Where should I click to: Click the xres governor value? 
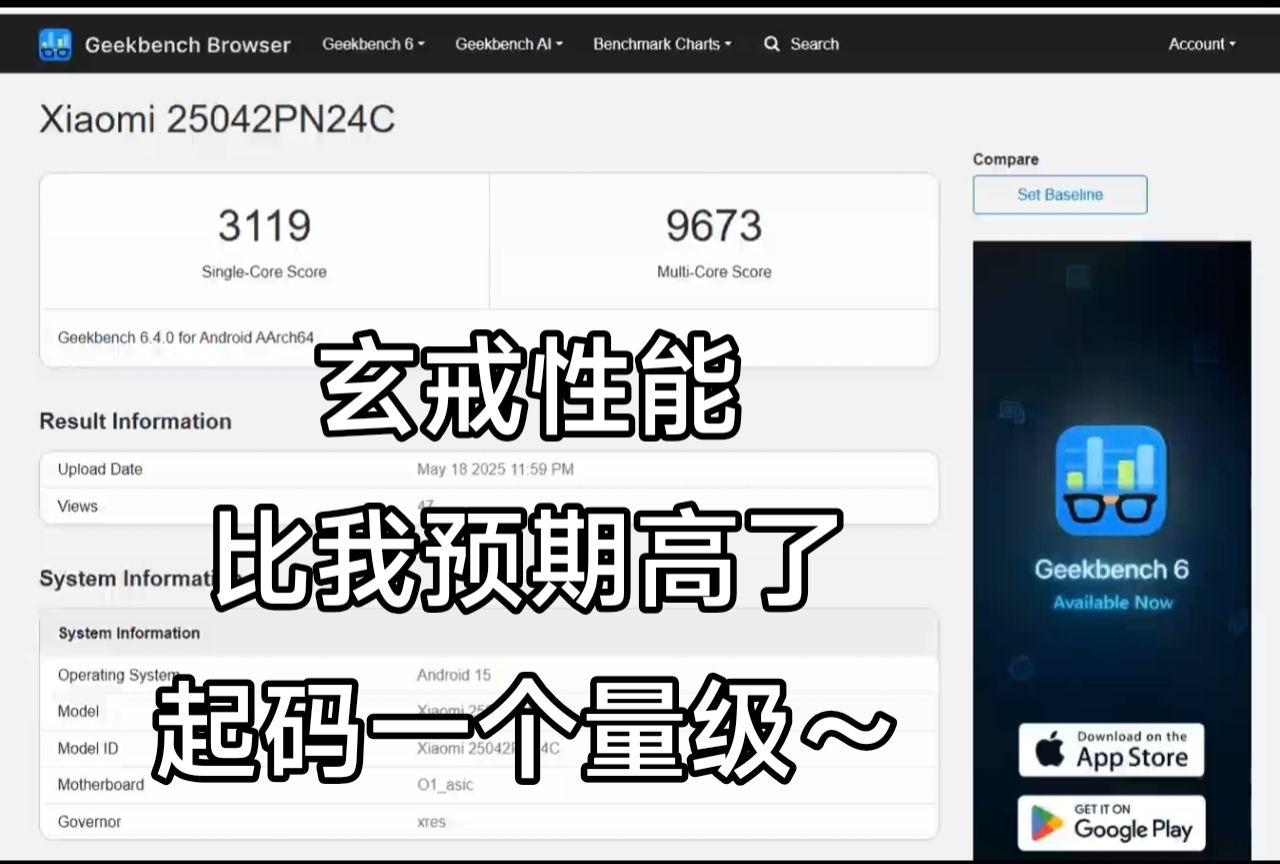coord(431,822)
